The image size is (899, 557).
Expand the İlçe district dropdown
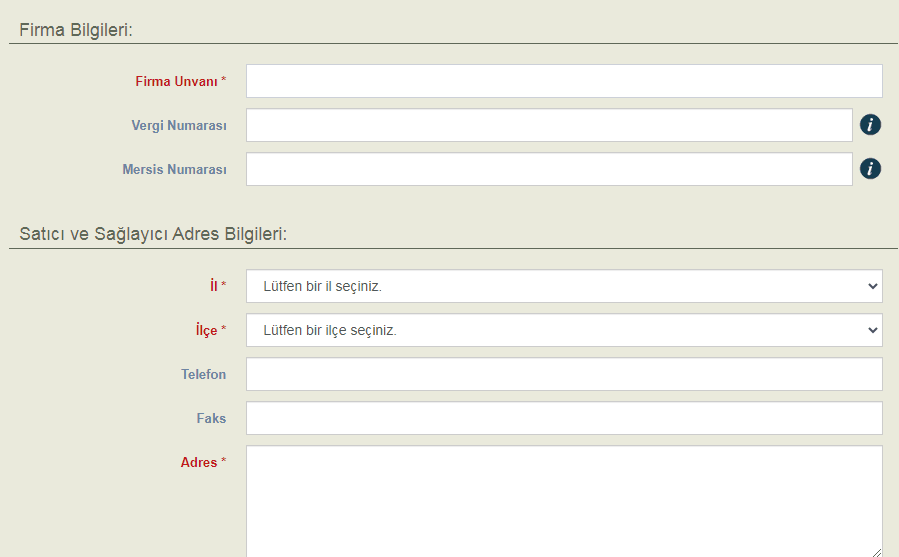(564, 330)
